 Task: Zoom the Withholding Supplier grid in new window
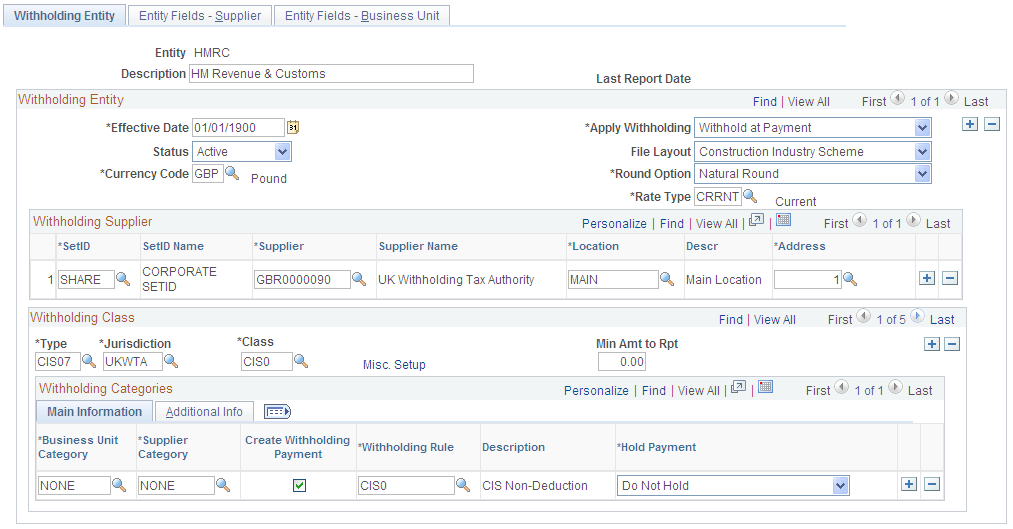point(757,220)
